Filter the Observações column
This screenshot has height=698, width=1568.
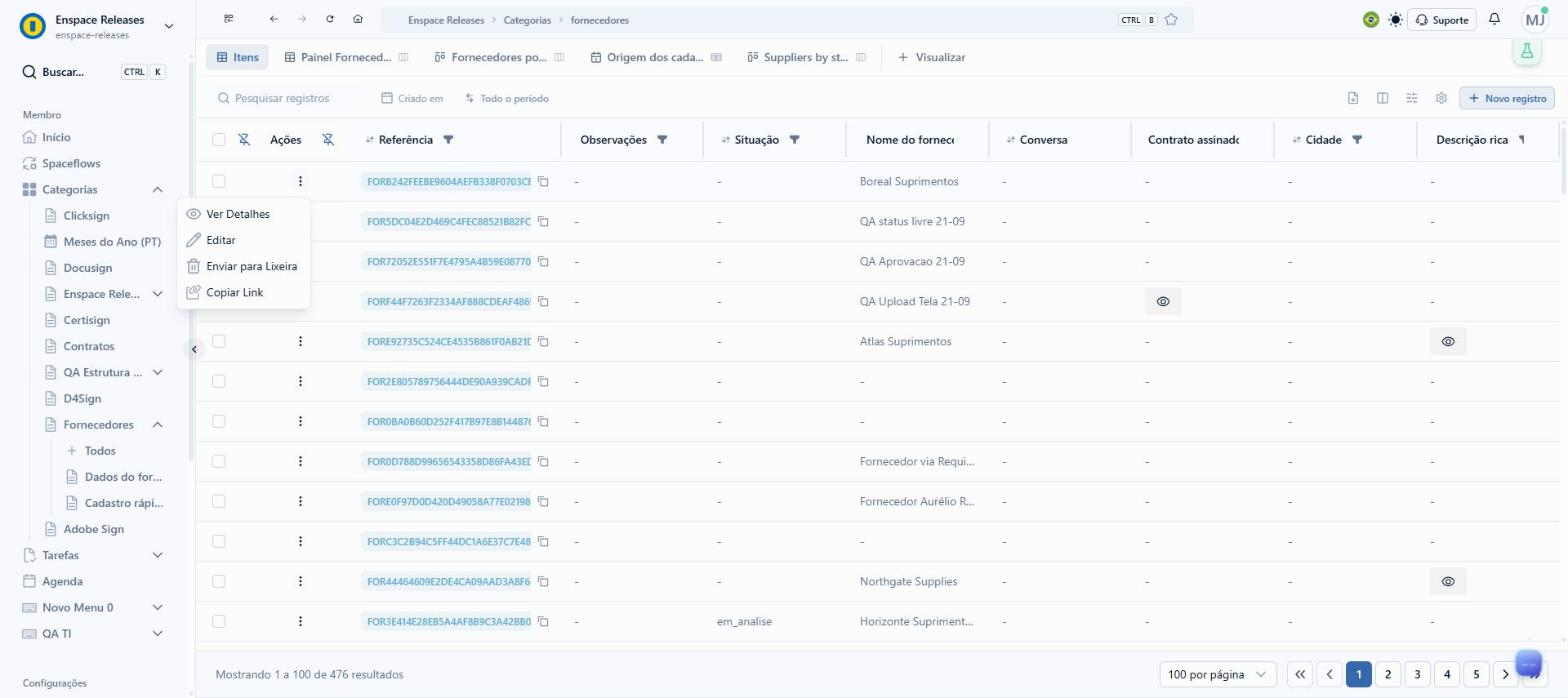662,140
